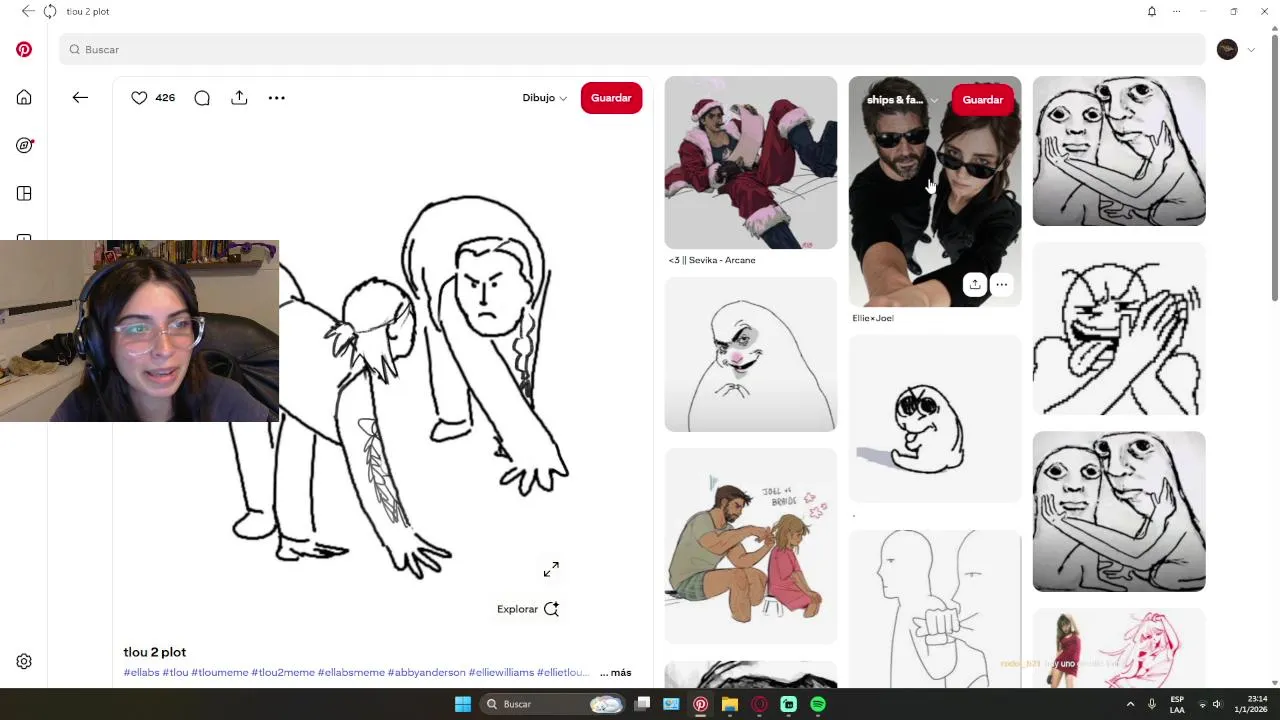The height and width of the screenshot is (720, 1280).
Task: Open Spotify from the taskbar
Action: click(818, 704)
